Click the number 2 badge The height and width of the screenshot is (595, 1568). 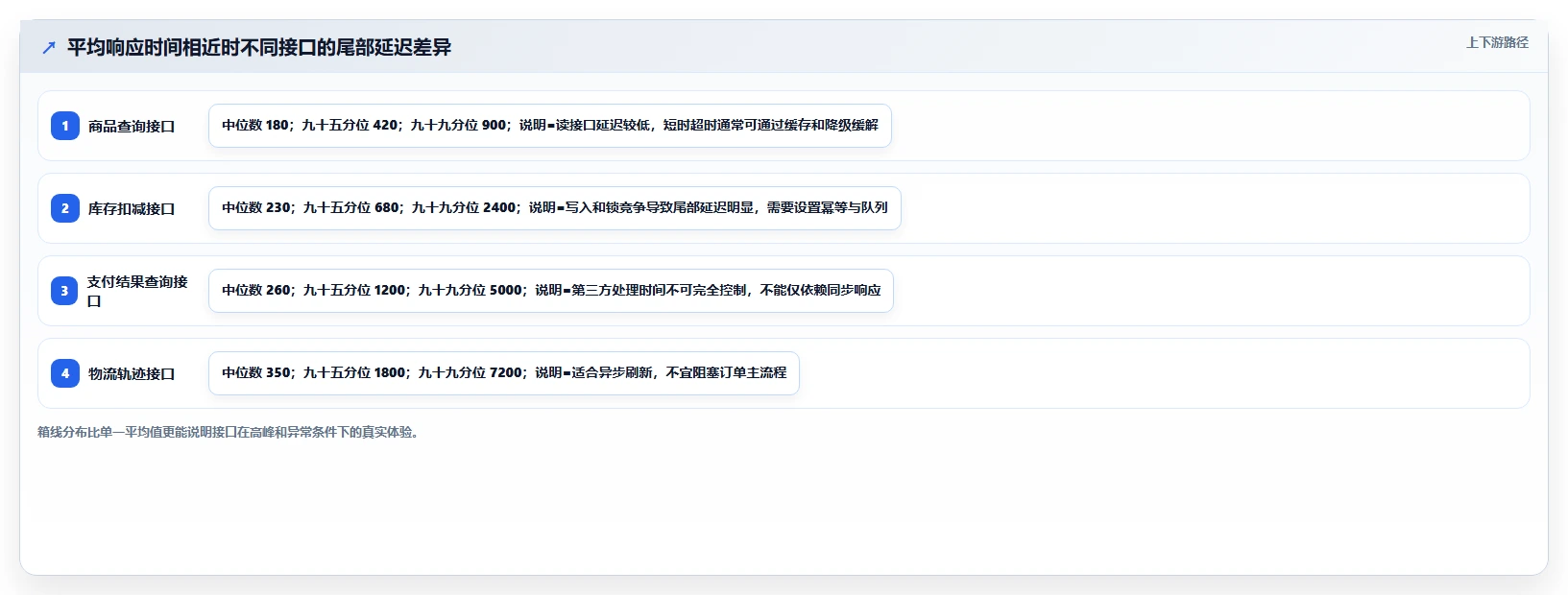pos(65,208)
